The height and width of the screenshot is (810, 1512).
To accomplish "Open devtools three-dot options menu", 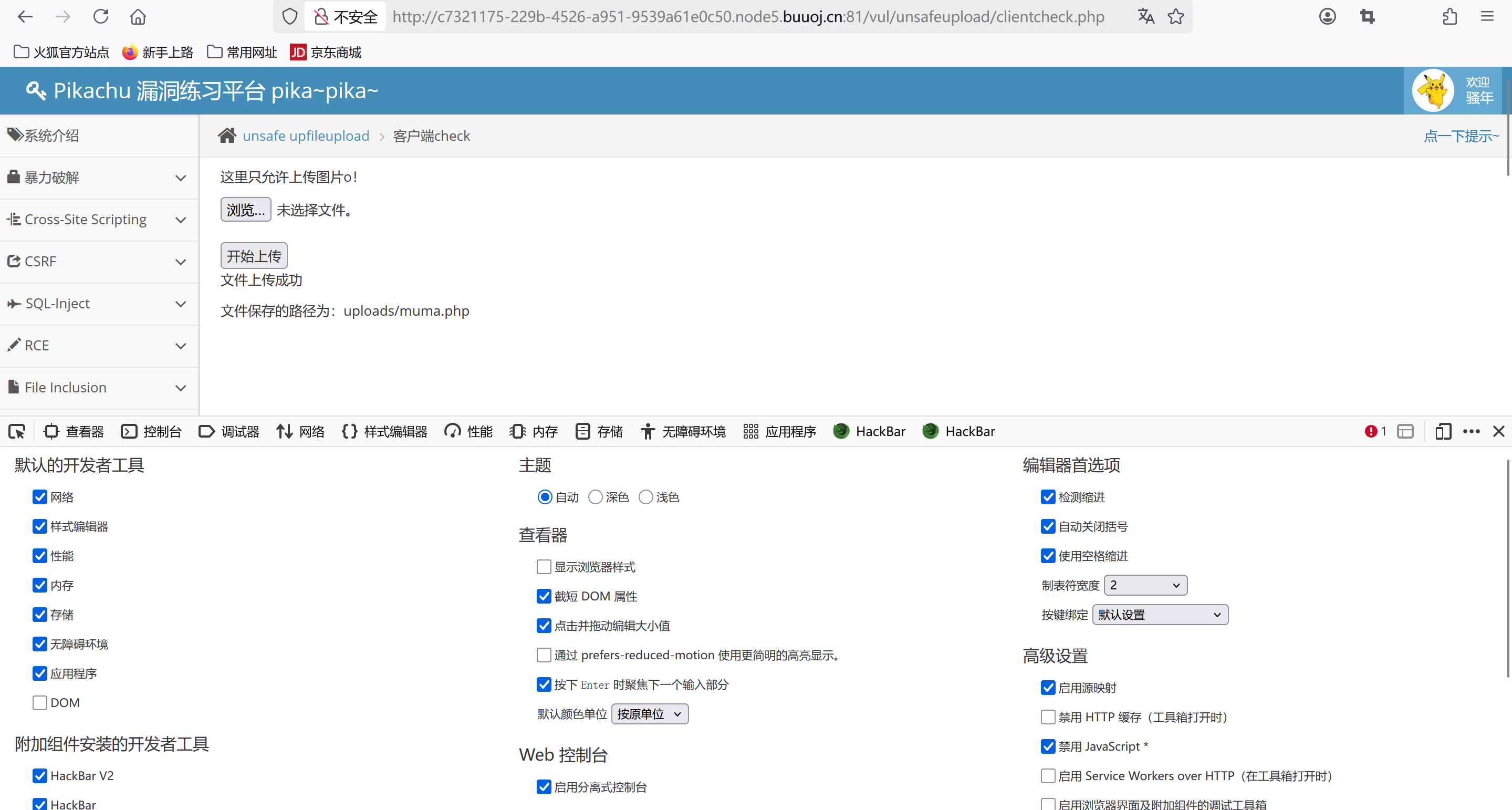I will pyautogui.click(x=1471, y=431).
